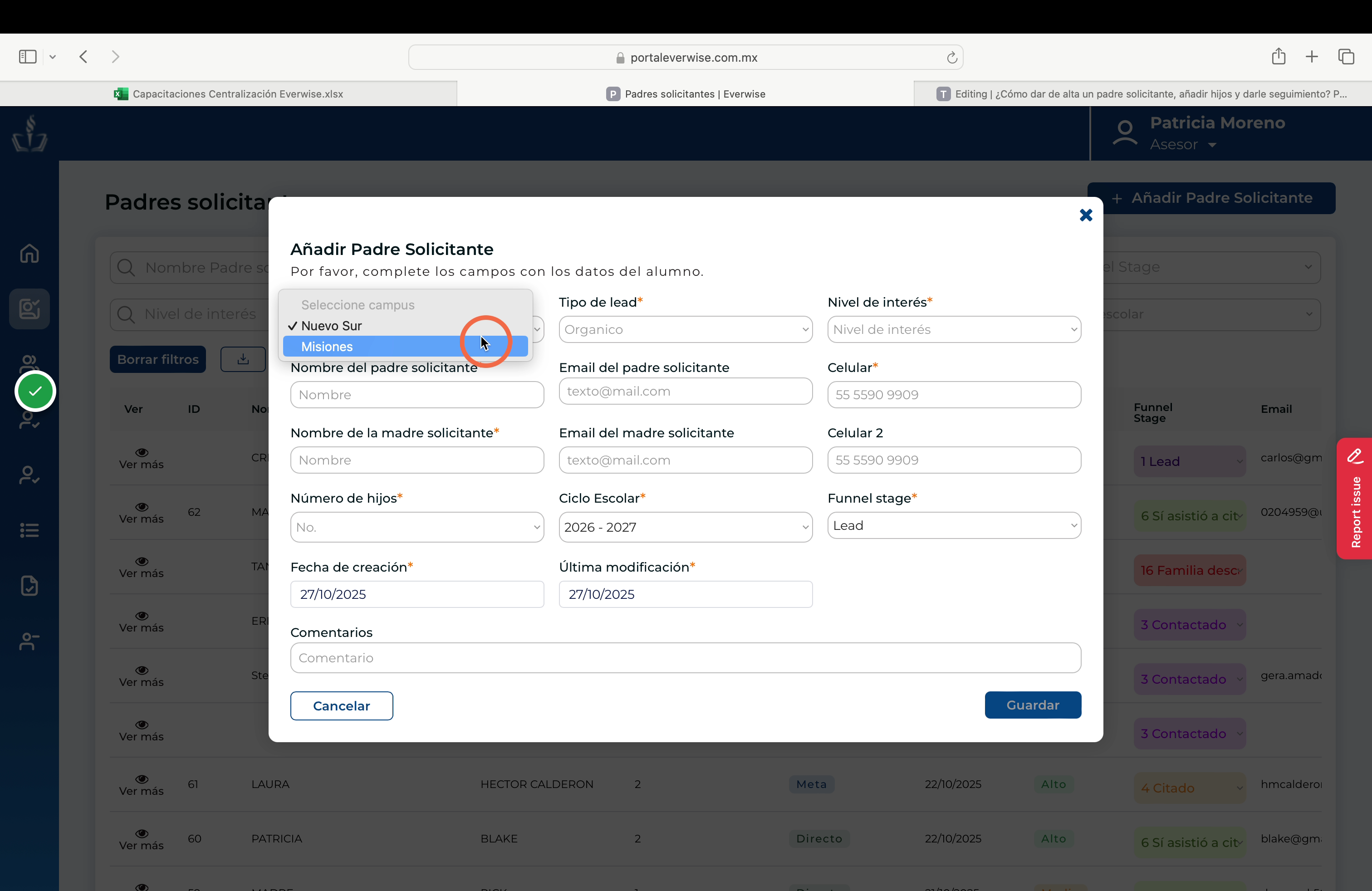Click the Funnel Stage column header

coord(1153,413)
